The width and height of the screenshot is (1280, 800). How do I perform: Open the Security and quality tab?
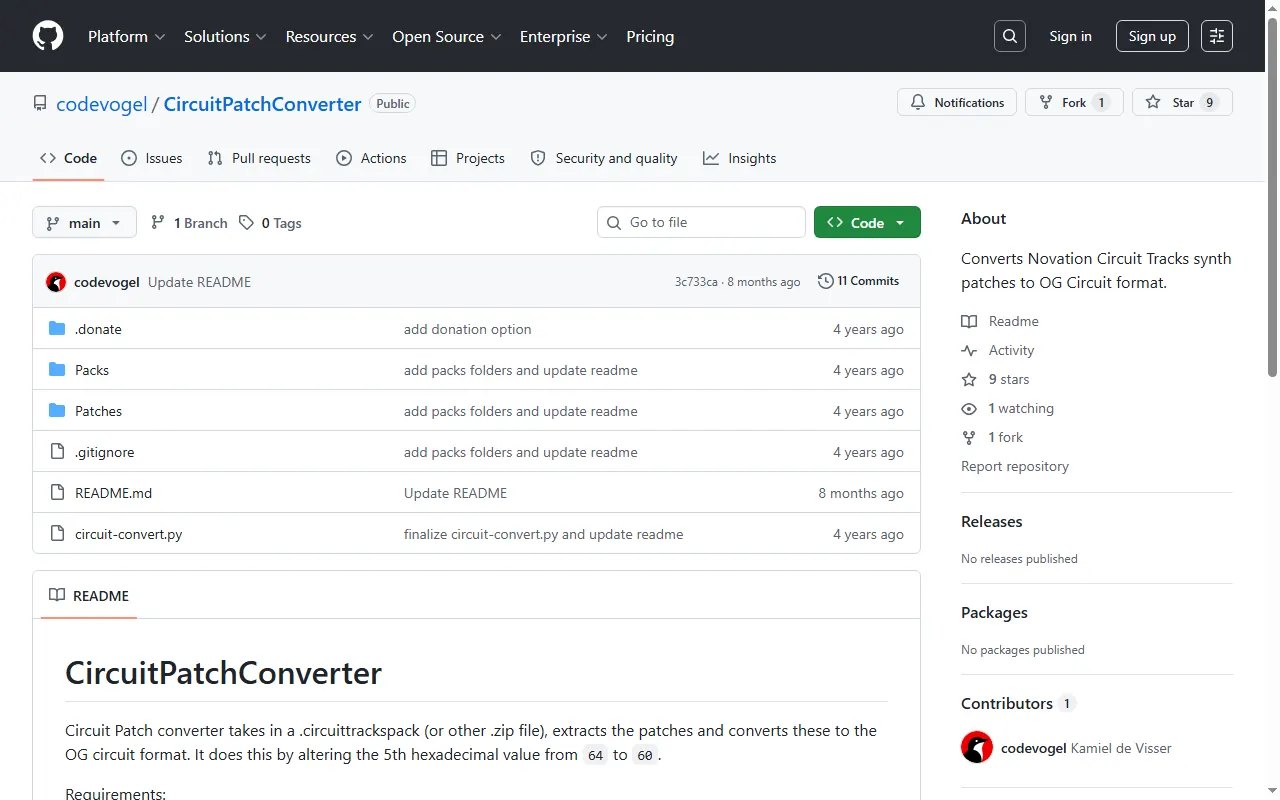pyautogui.click(x=604, y=158)
